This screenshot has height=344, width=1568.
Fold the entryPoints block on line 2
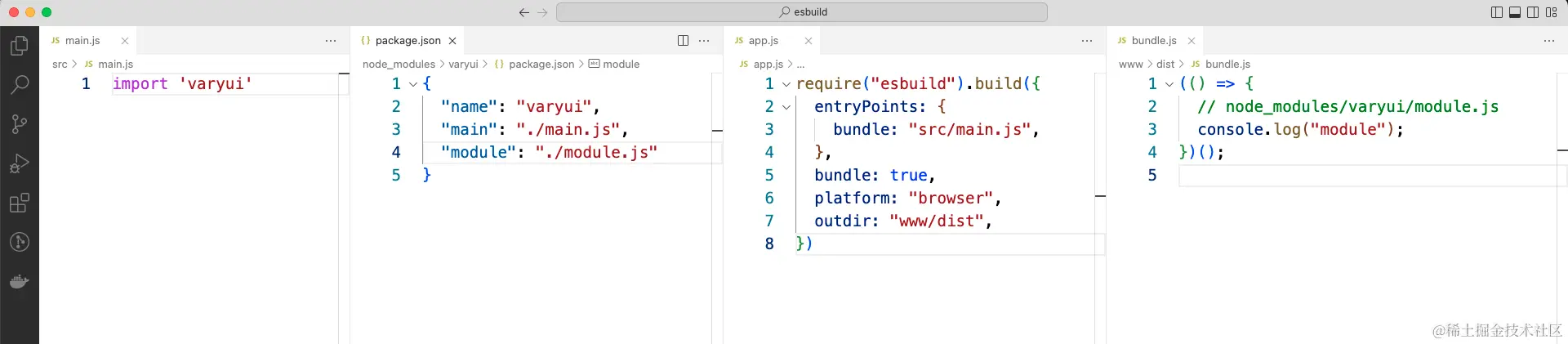tap(786, 107)
